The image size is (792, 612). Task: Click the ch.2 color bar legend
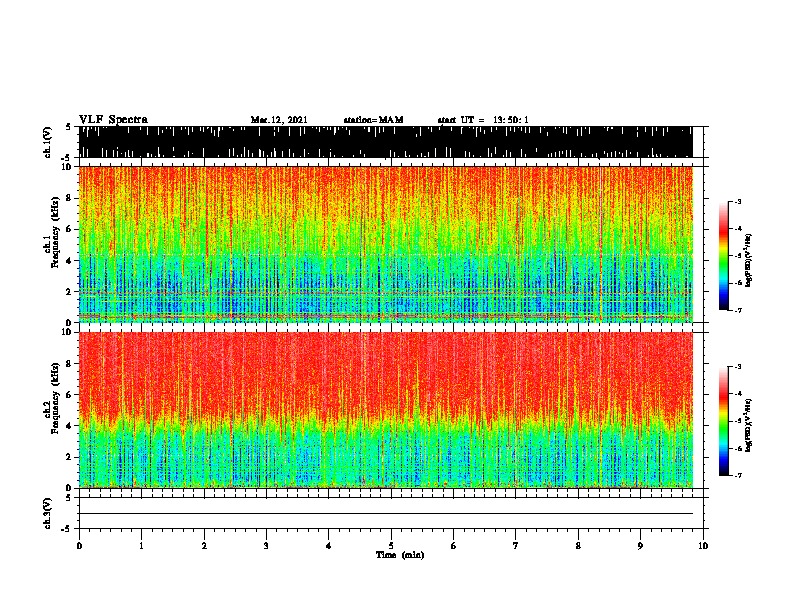pos(723,421)
